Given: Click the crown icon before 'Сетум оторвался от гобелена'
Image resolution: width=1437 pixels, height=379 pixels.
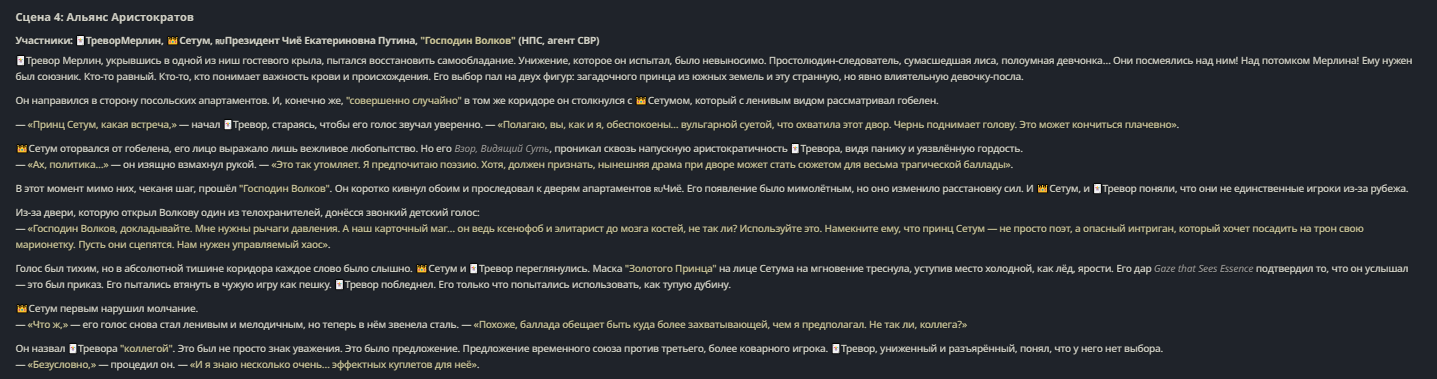Looking at the screenshot, I should pyautogui.click(x=21, y=149).
